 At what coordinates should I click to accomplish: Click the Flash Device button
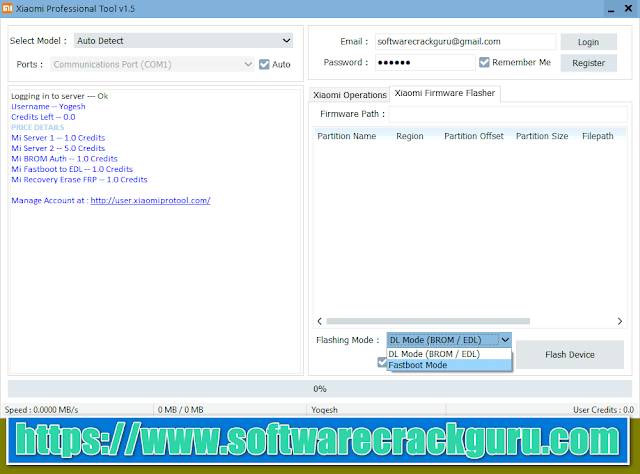pyautogui.click(x=569, y=355)
